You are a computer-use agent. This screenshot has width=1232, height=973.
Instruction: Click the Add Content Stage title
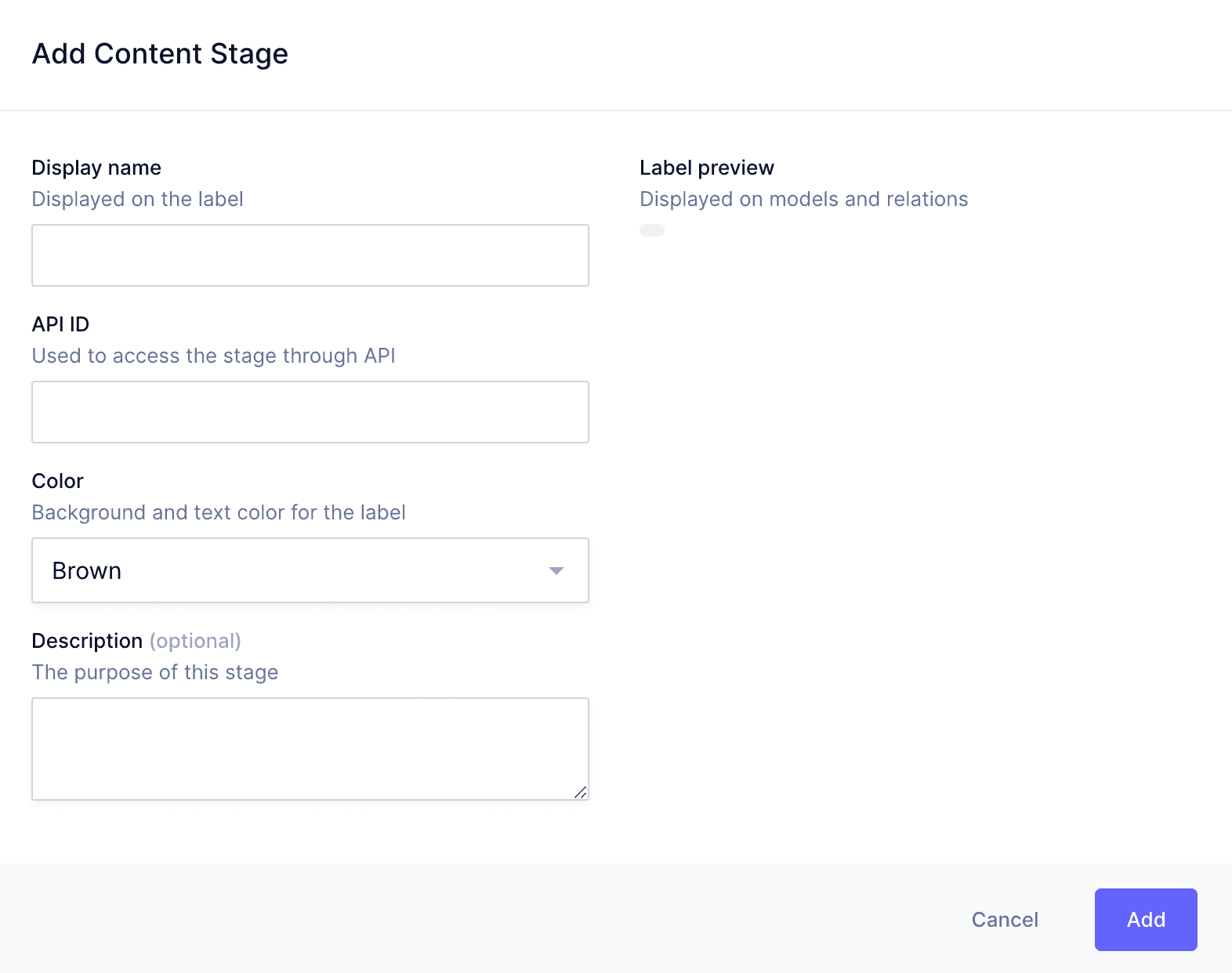pos(159,53)
